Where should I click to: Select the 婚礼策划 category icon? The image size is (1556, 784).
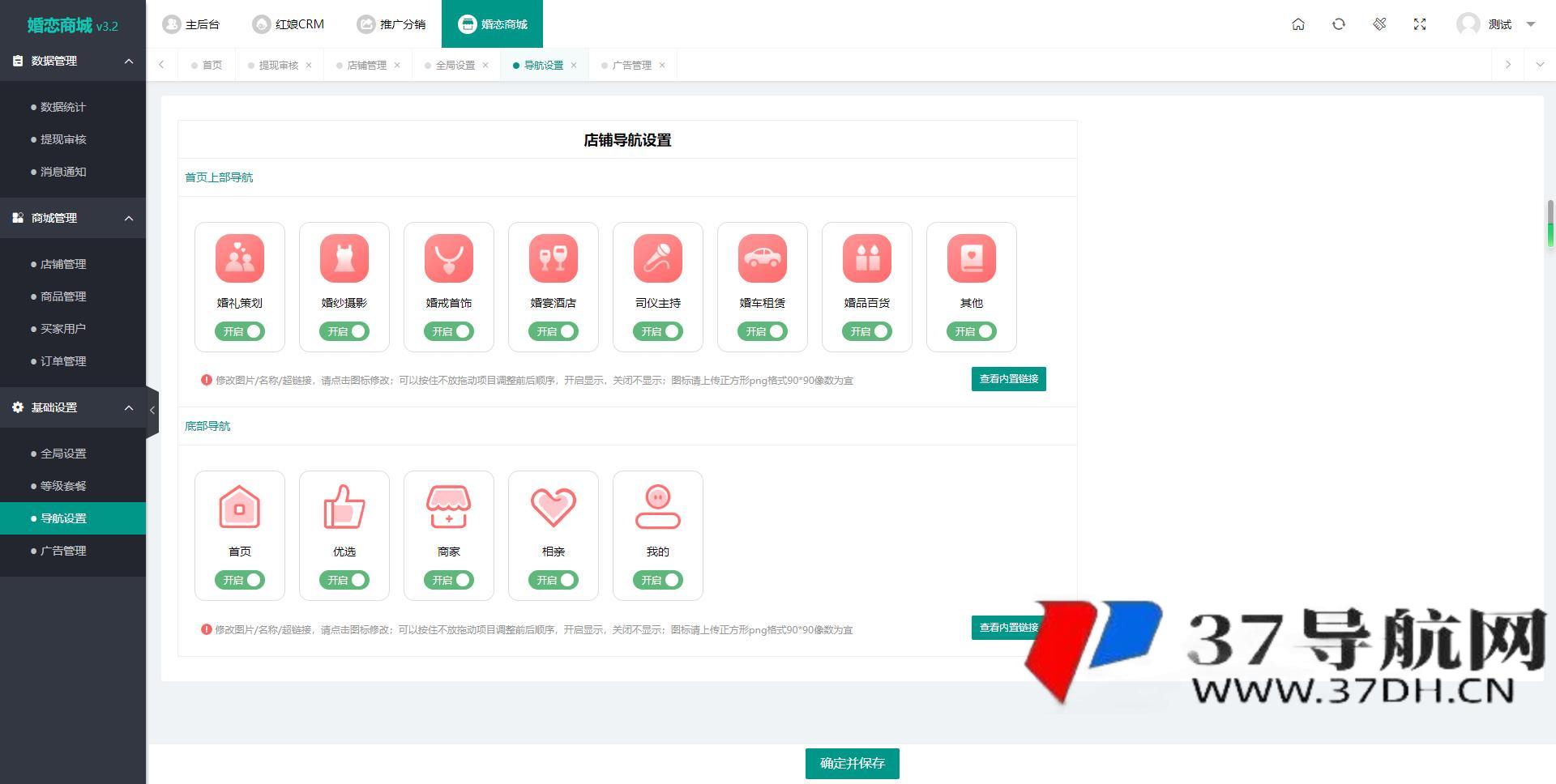click(x=240, y=258)
